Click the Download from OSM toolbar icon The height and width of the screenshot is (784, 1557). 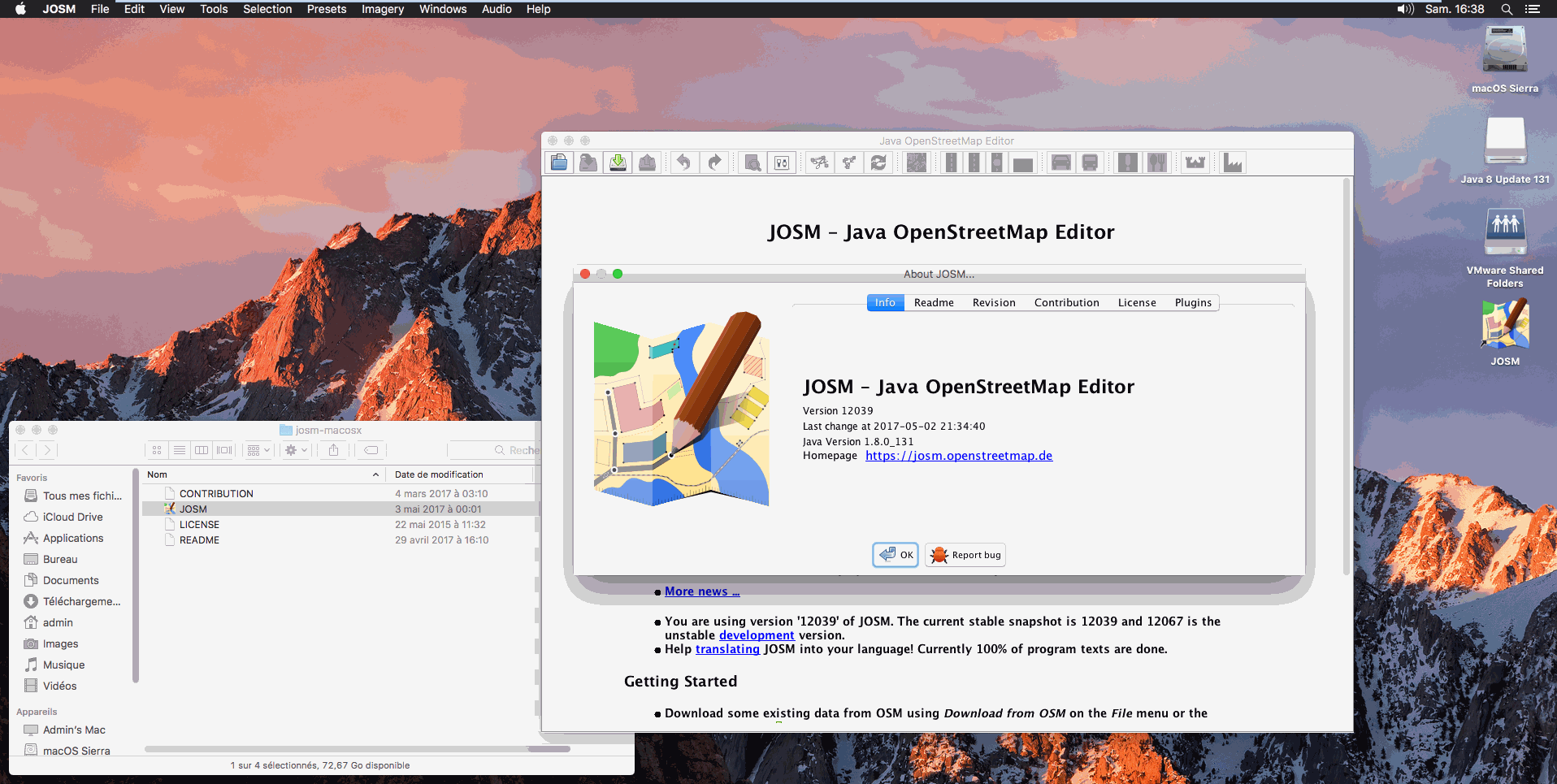pyautogui.click(x=618, y=162)
